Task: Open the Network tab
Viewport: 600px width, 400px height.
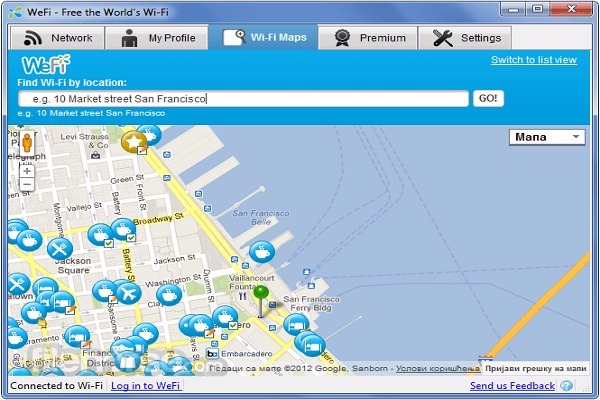Action: (x=58, y=38)
